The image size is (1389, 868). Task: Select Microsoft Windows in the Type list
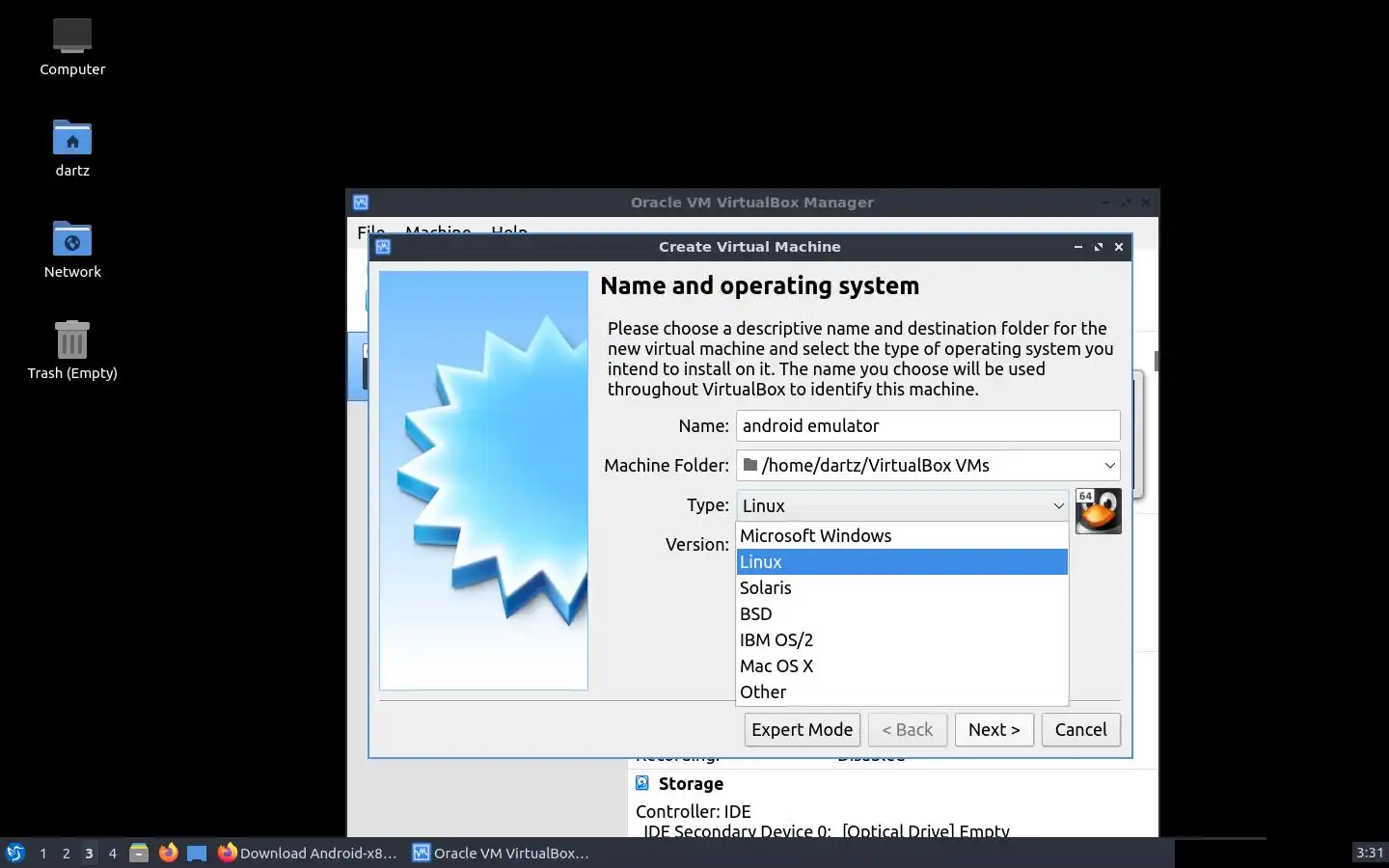(902, 535)
